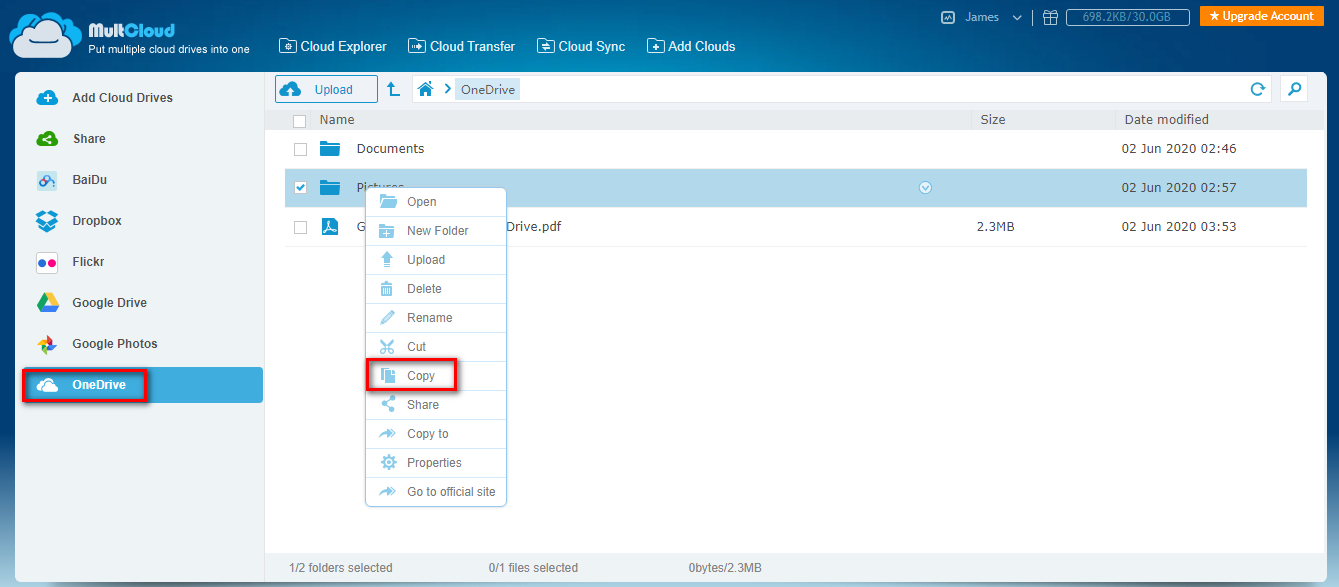Click the Documents folder icon
Screen dimensions: 1339x587
coord(330,149)
